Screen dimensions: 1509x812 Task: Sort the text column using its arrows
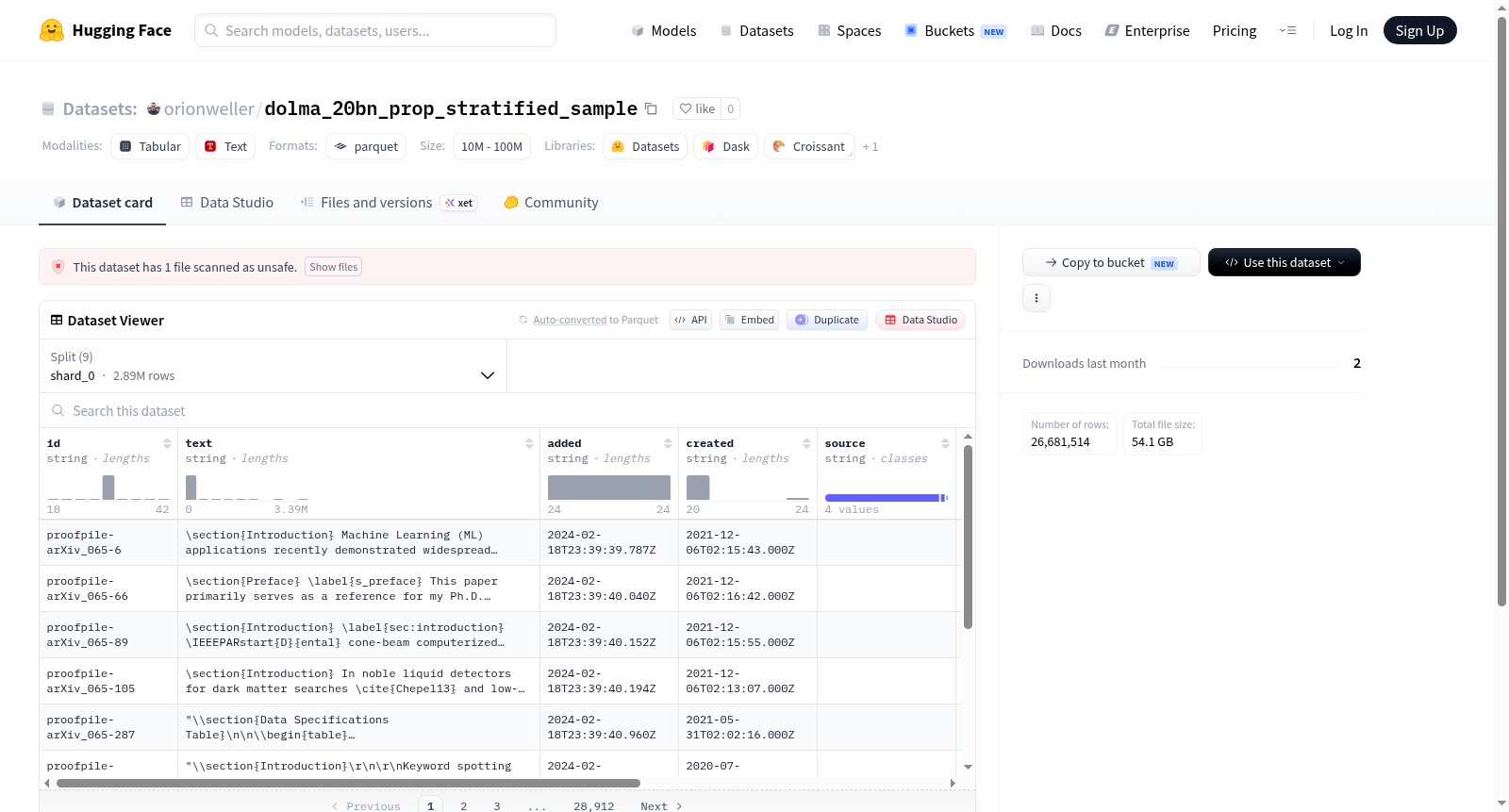pos(529,443)
